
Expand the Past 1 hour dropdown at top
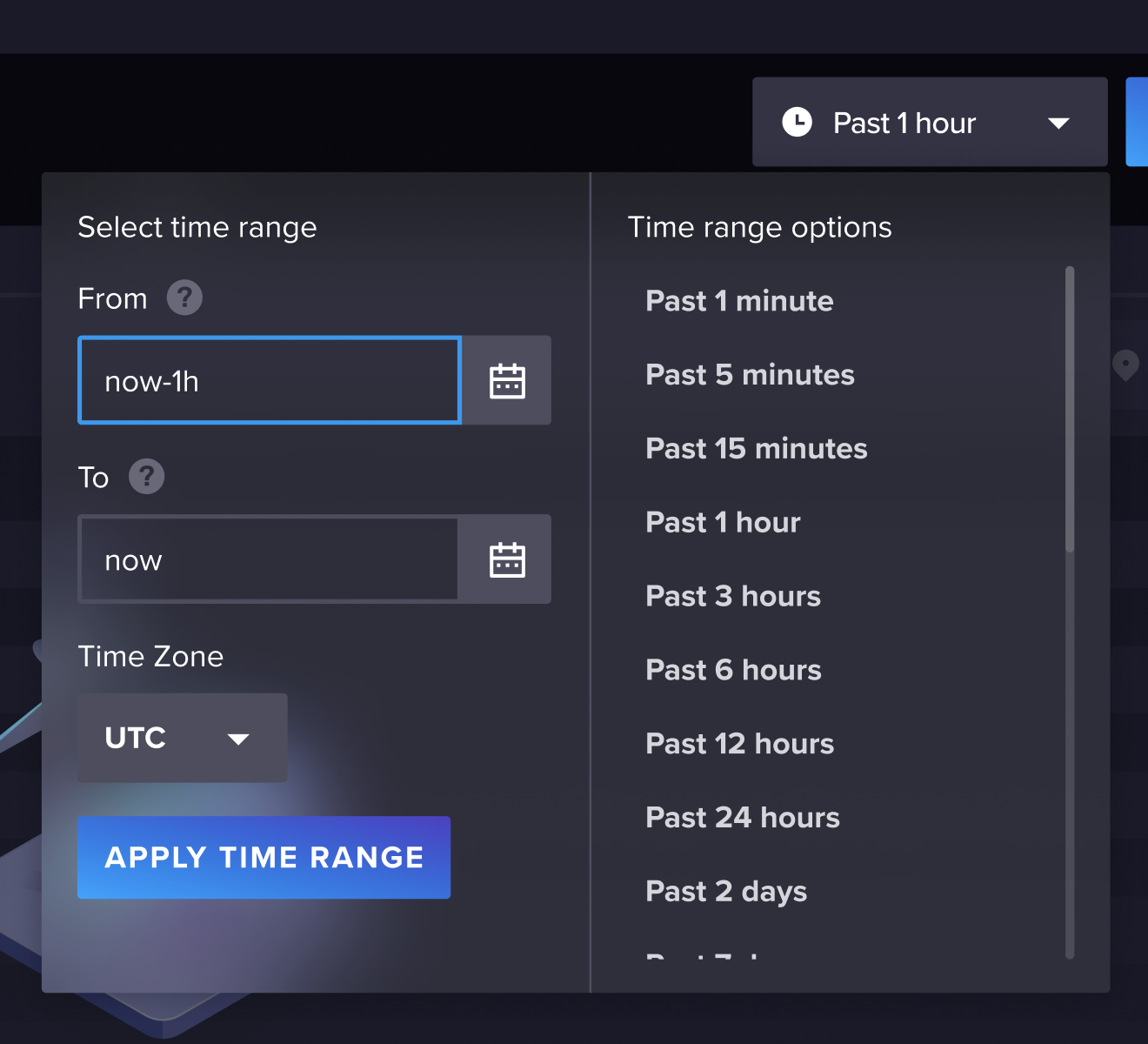pyautogui.click(x=1058, y=123)
